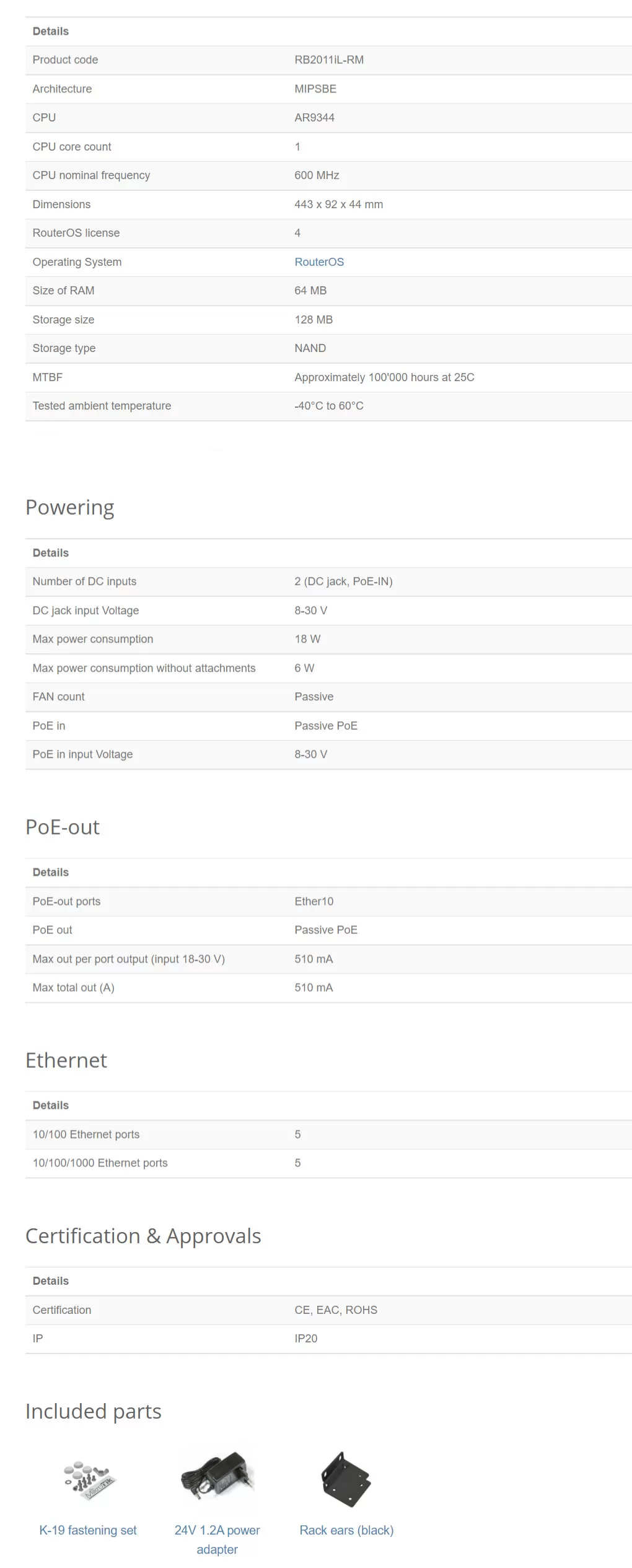Select the Certification value CE, EAC, ROHS

[336, 1310]
